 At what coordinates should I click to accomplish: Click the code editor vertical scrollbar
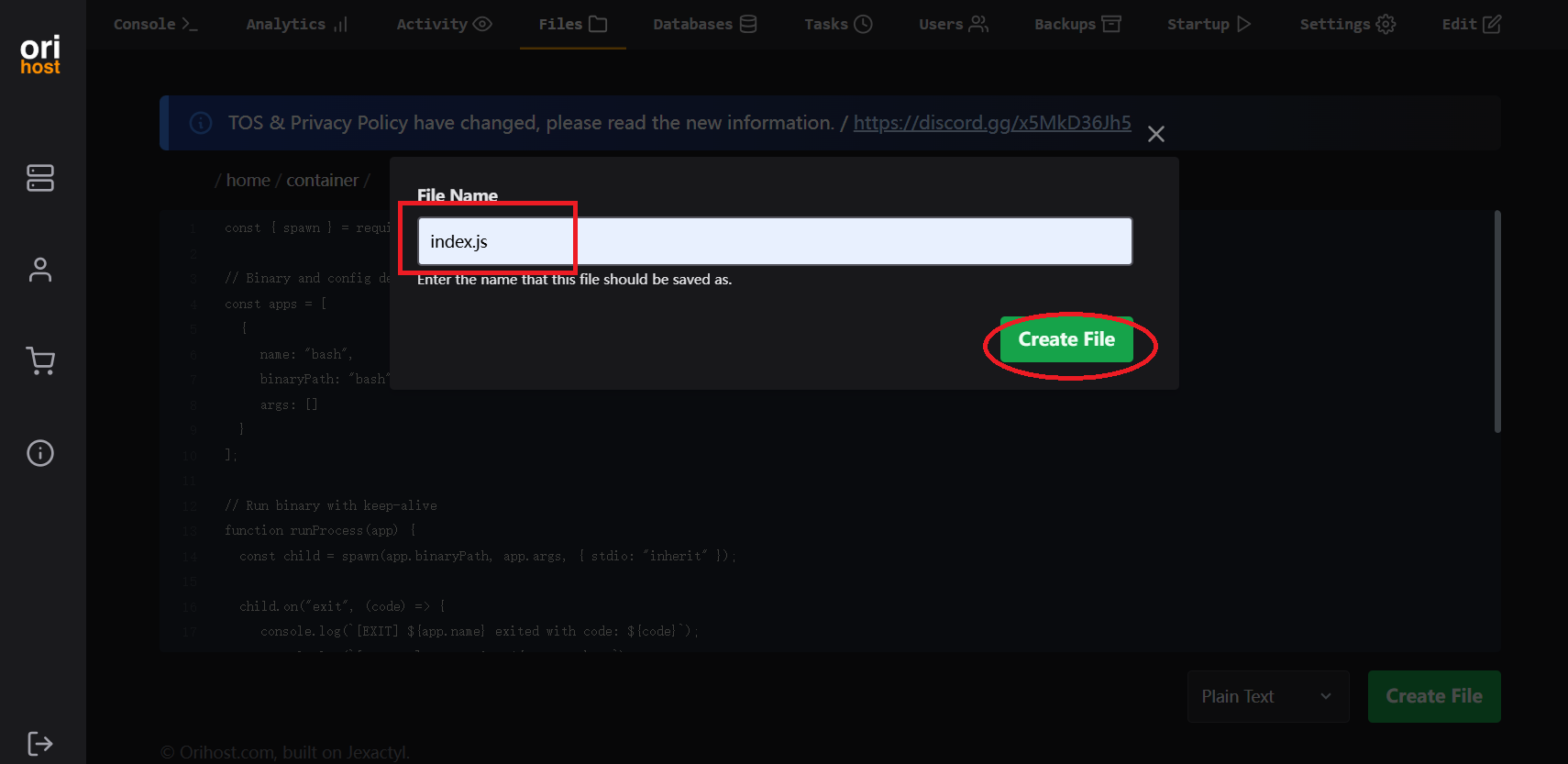[1497, 321]
